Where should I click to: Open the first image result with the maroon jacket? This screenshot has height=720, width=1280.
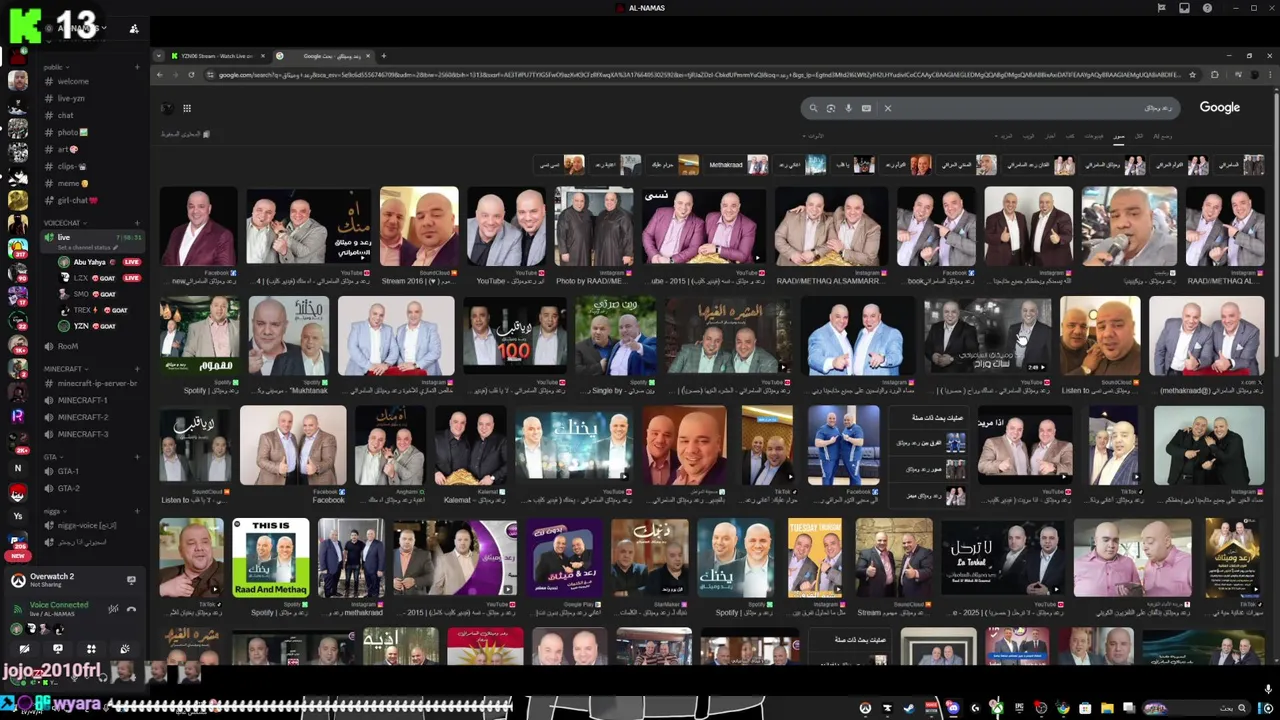pos(199,226)
